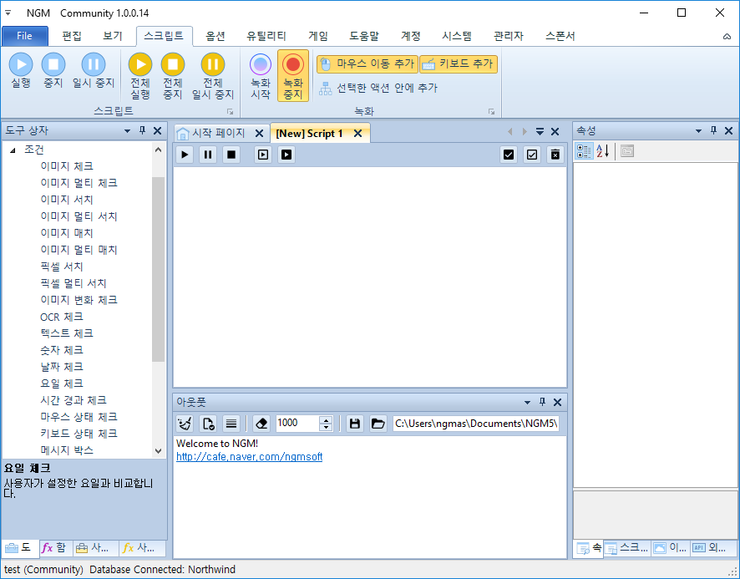Switch to 함 fx bottom tab in toolbox

point(54,548)
